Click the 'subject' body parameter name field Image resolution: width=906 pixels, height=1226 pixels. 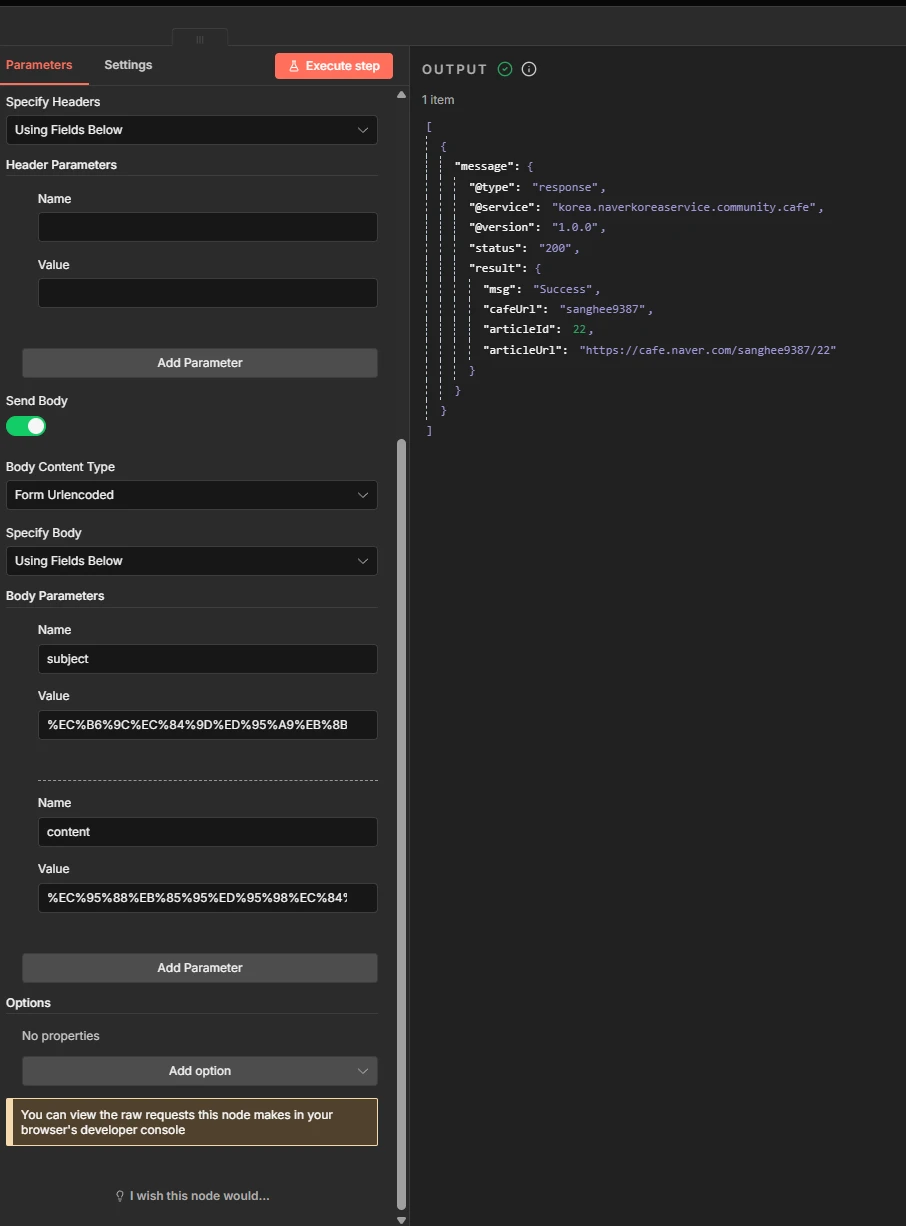coord(207,659)
